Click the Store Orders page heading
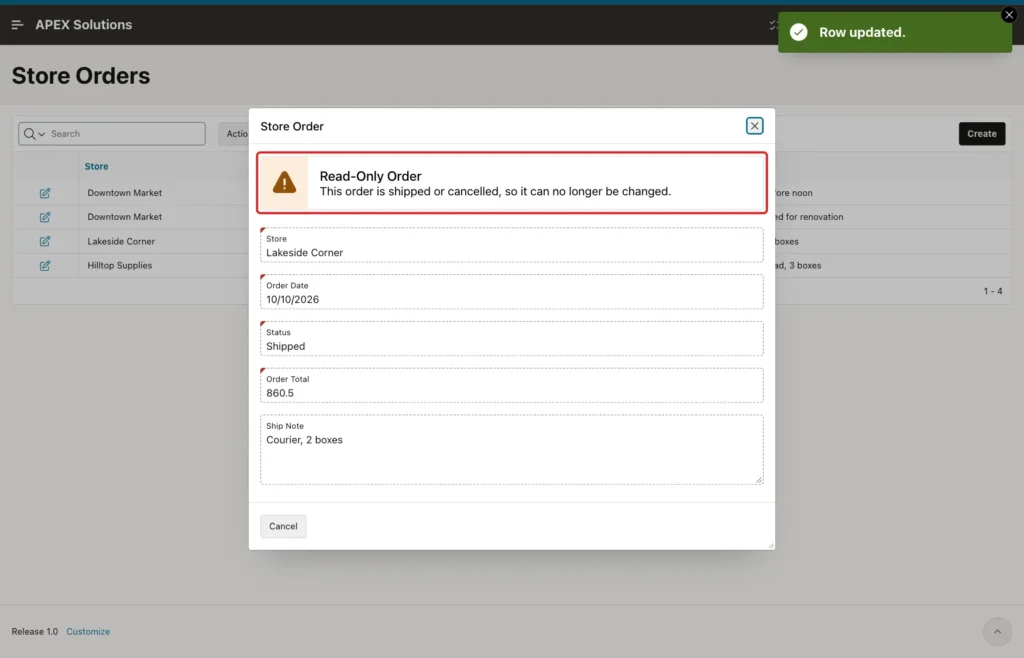The width and height of the screenshot is (1024, 658). pyautogui.click(x=81, y=76)
